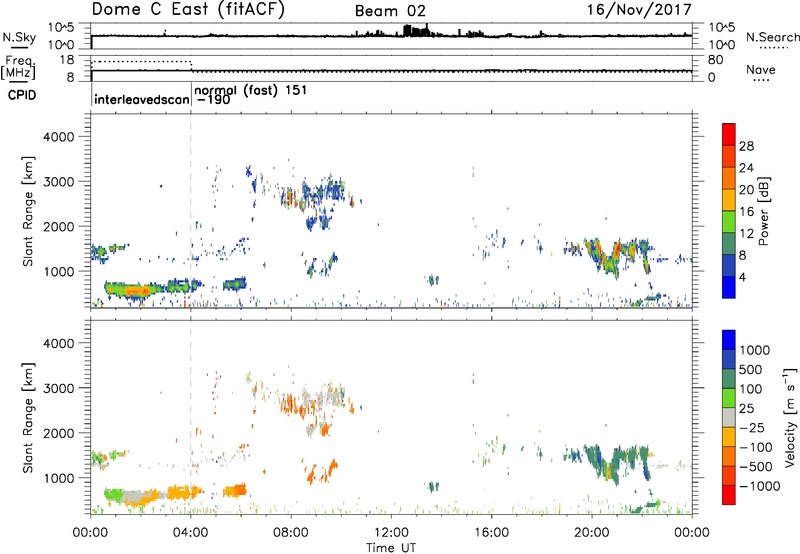The height and width of the screenshot is (554, 800).
Task: Click the 'normal (fast) 151' CPID text
Action: 251,90
